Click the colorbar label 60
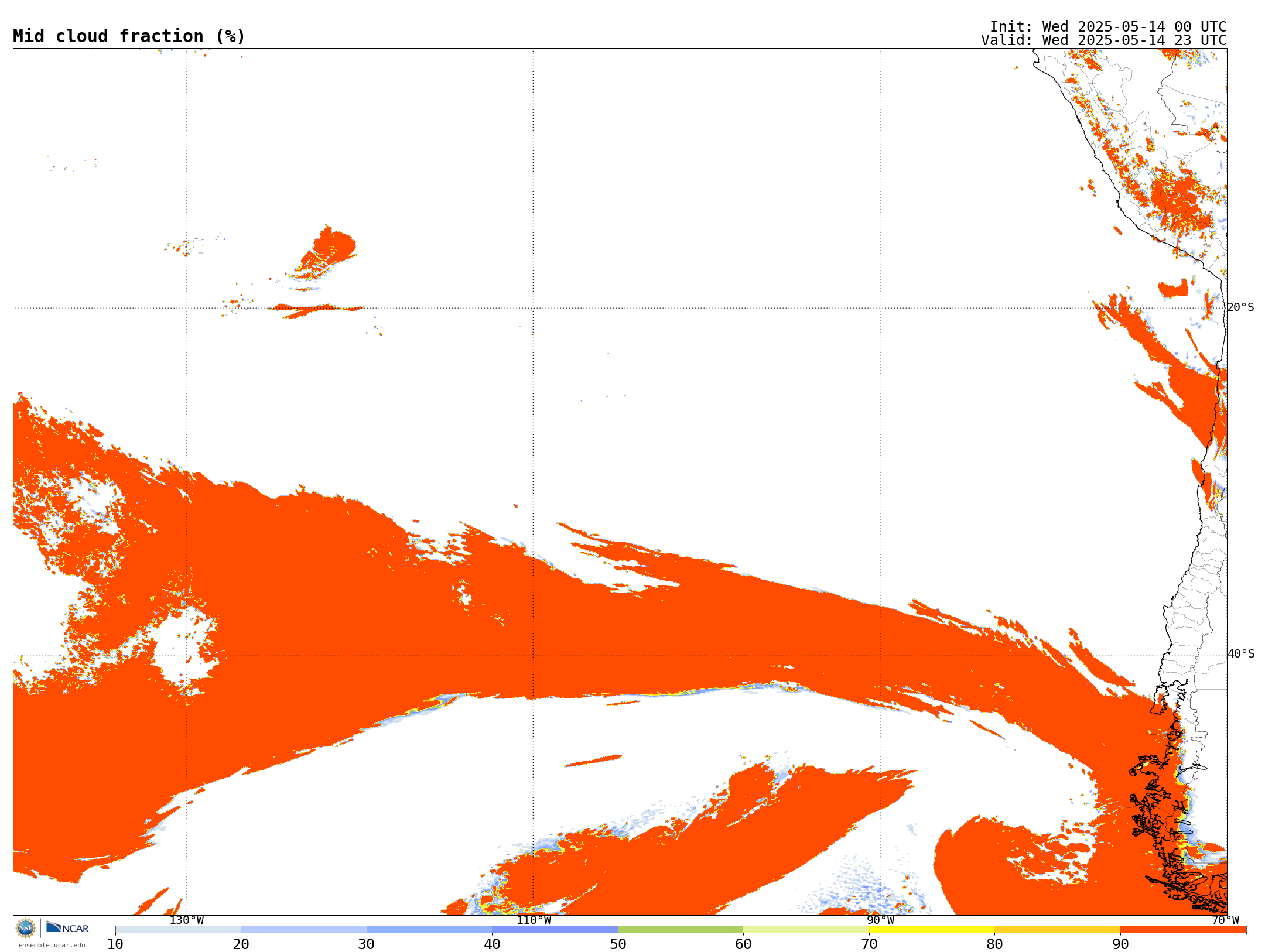1265x952 pixels. (x=743, y=944)
